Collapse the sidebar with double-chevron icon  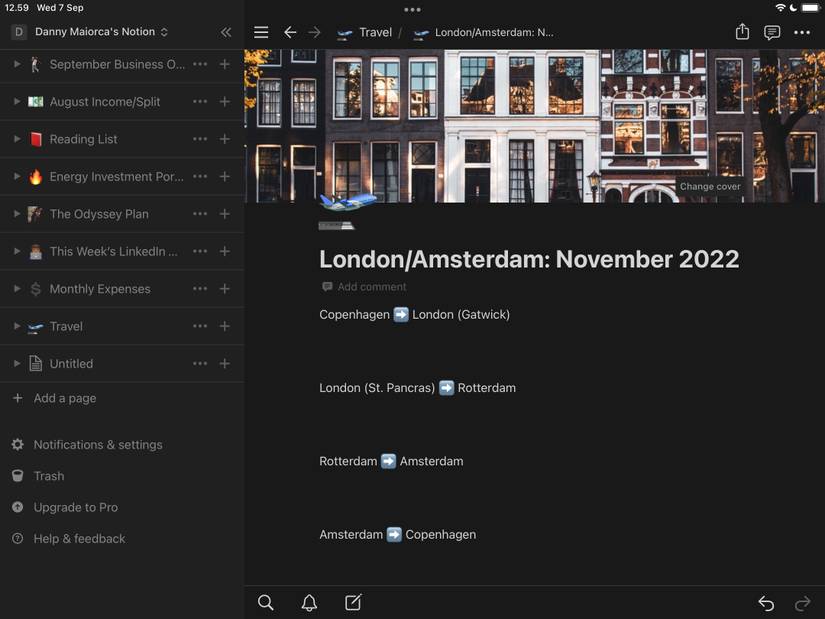(x=226, y=32)
